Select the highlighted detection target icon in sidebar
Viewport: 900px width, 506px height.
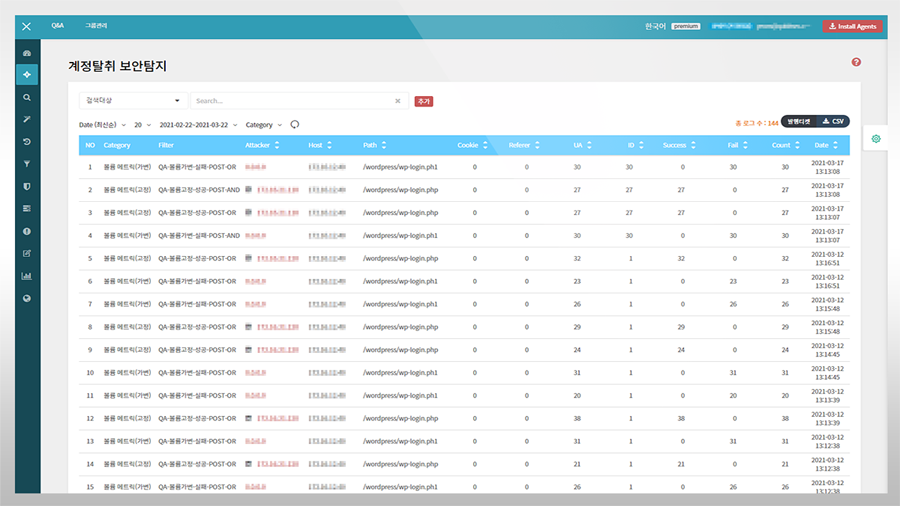tap(27, 75)
